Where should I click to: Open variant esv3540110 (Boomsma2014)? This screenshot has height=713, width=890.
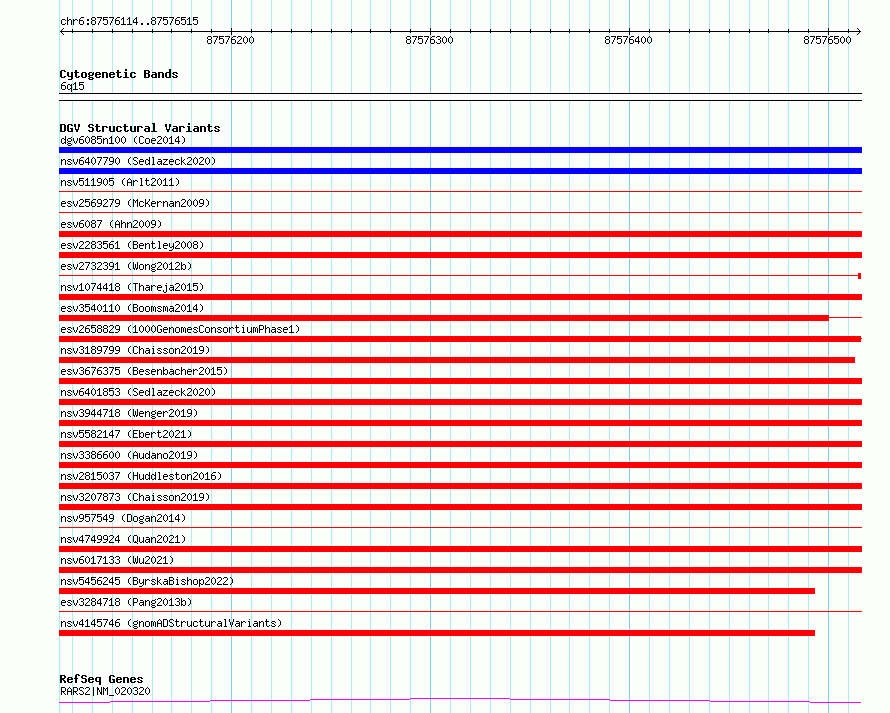tap(132, 308)
